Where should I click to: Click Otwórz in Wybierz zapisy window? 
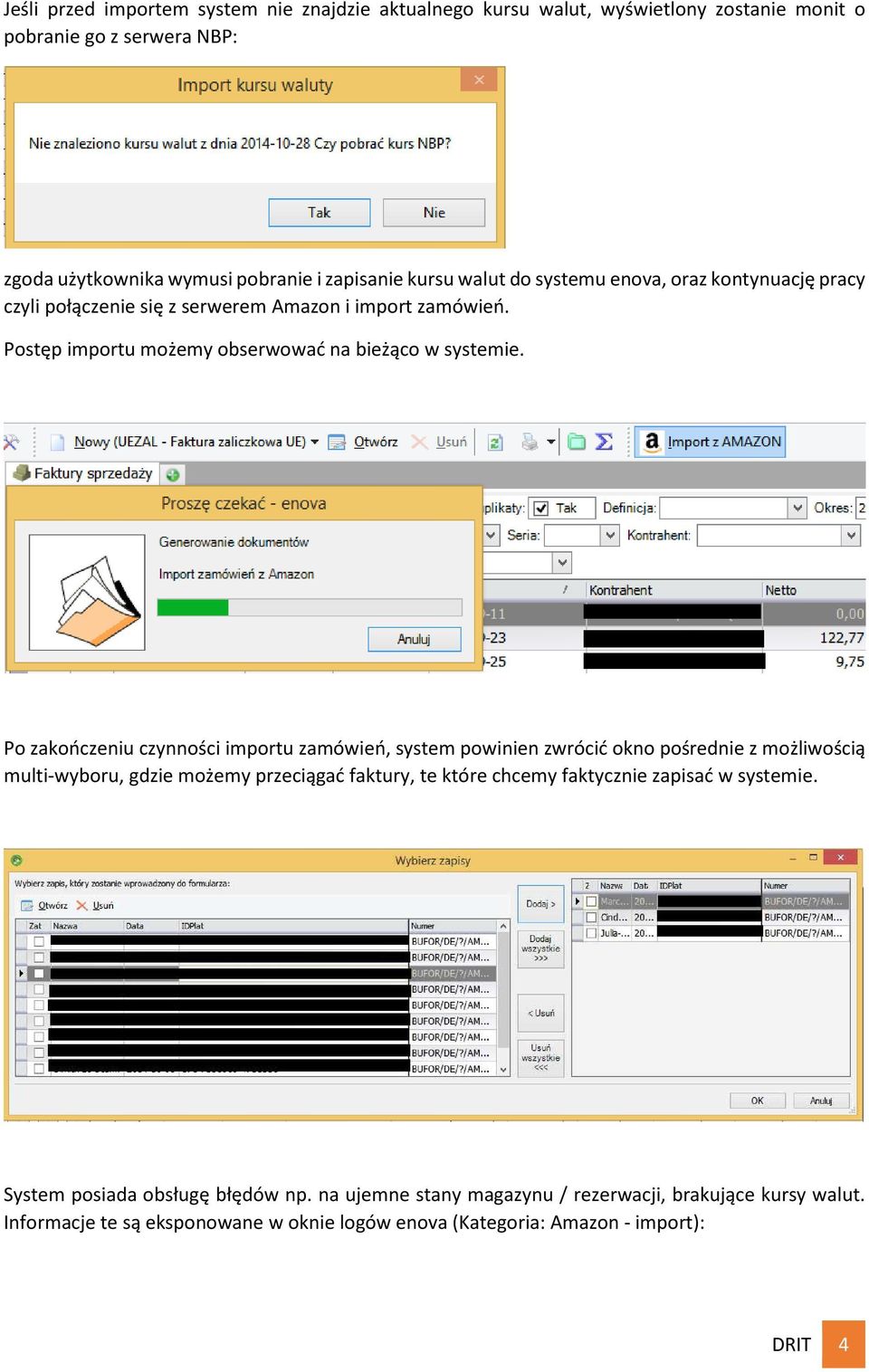(44, 905)
